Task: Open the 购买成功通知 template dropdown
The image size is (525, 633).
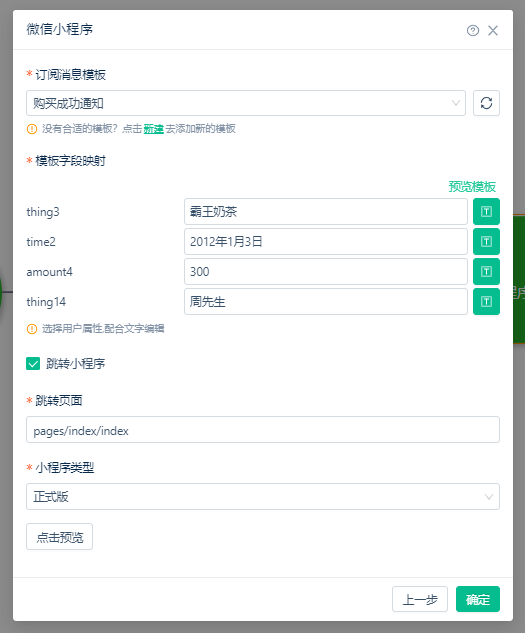Action: 246,103
